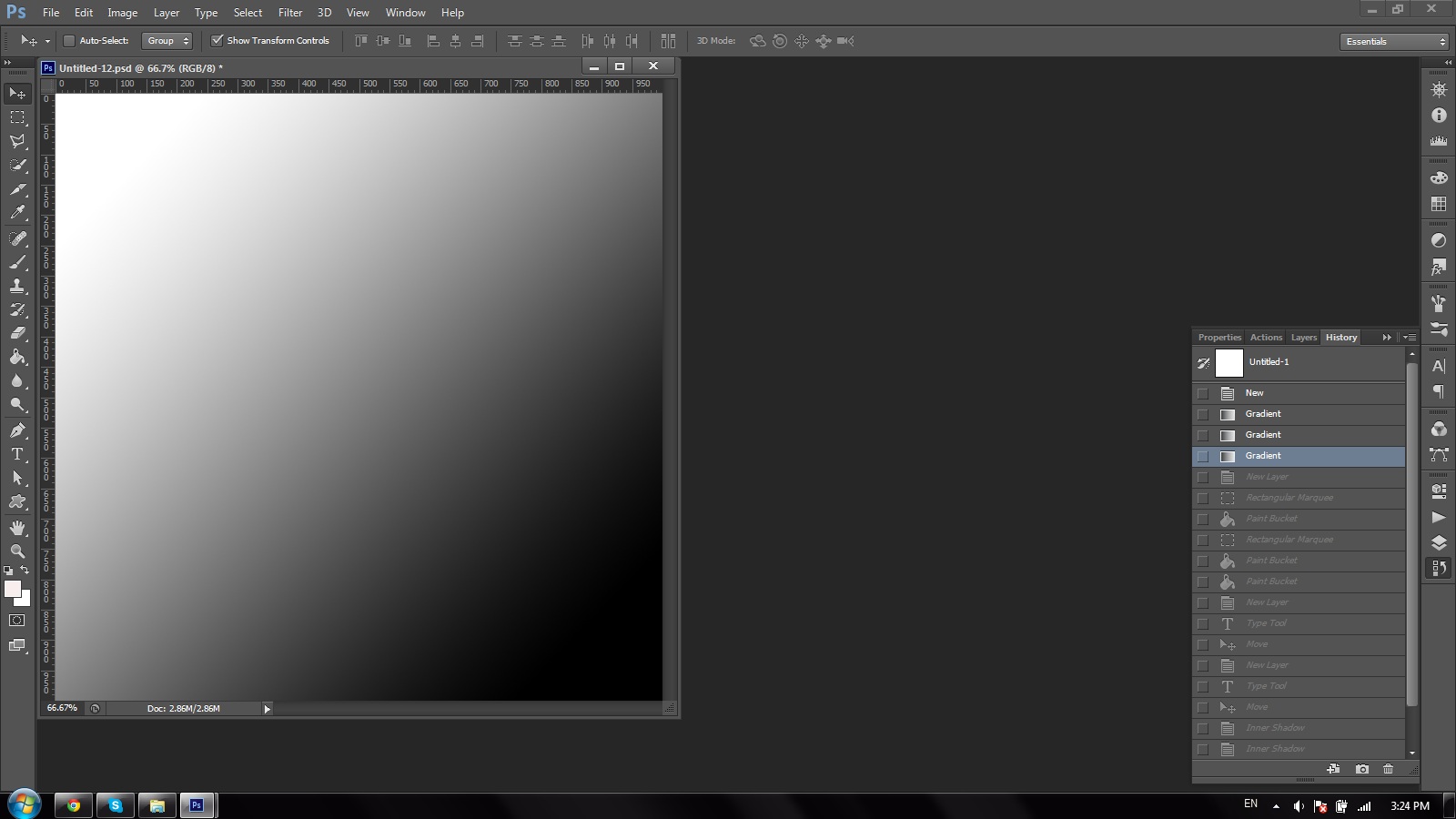Viewport: 1456px width, 819px height.
Task: Open the Group auto-select dropdown
Action: click(x=167, y=41)
